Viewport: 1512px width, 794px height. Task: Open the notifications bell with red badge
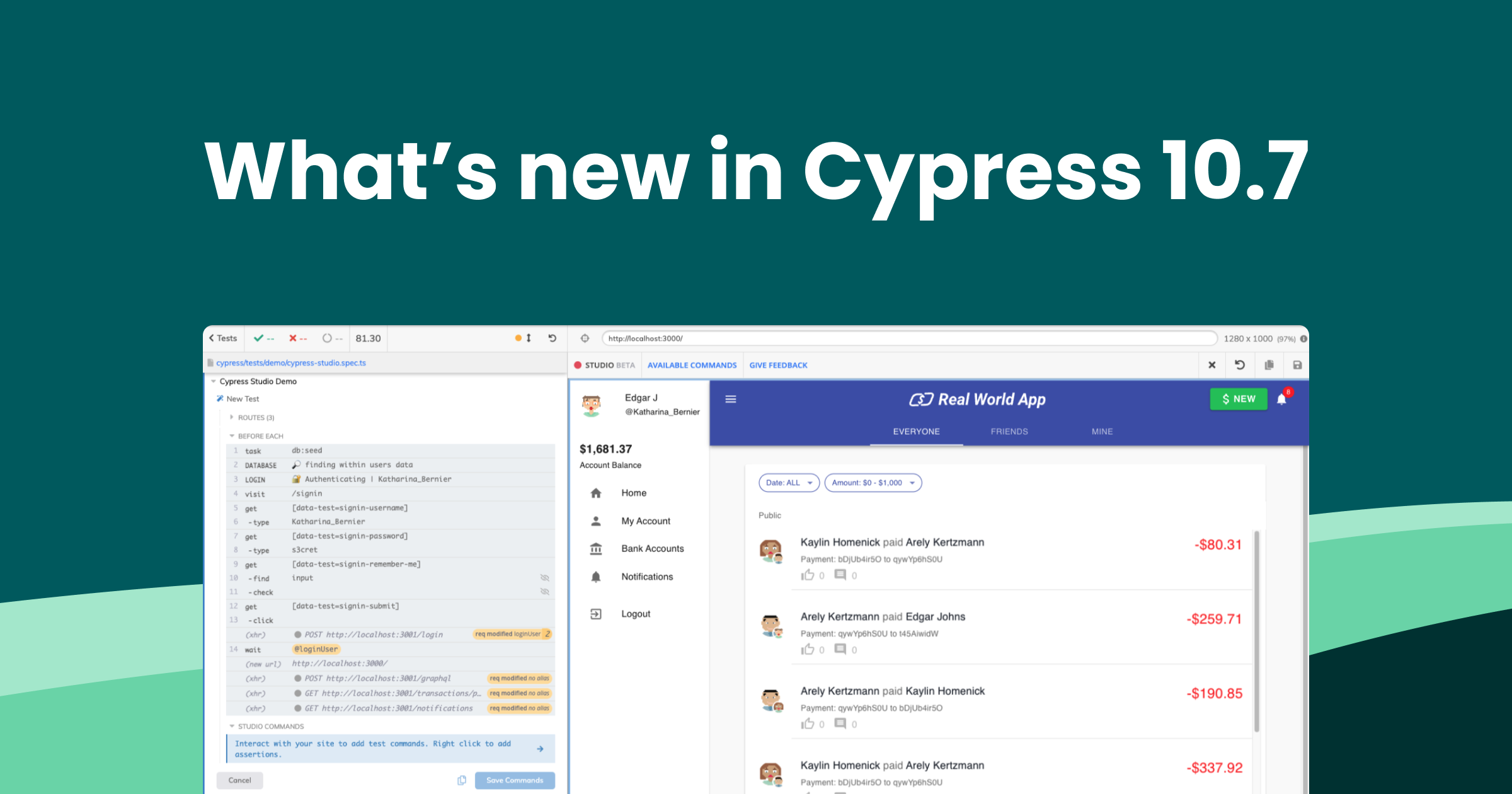[x=1281, y=399]
